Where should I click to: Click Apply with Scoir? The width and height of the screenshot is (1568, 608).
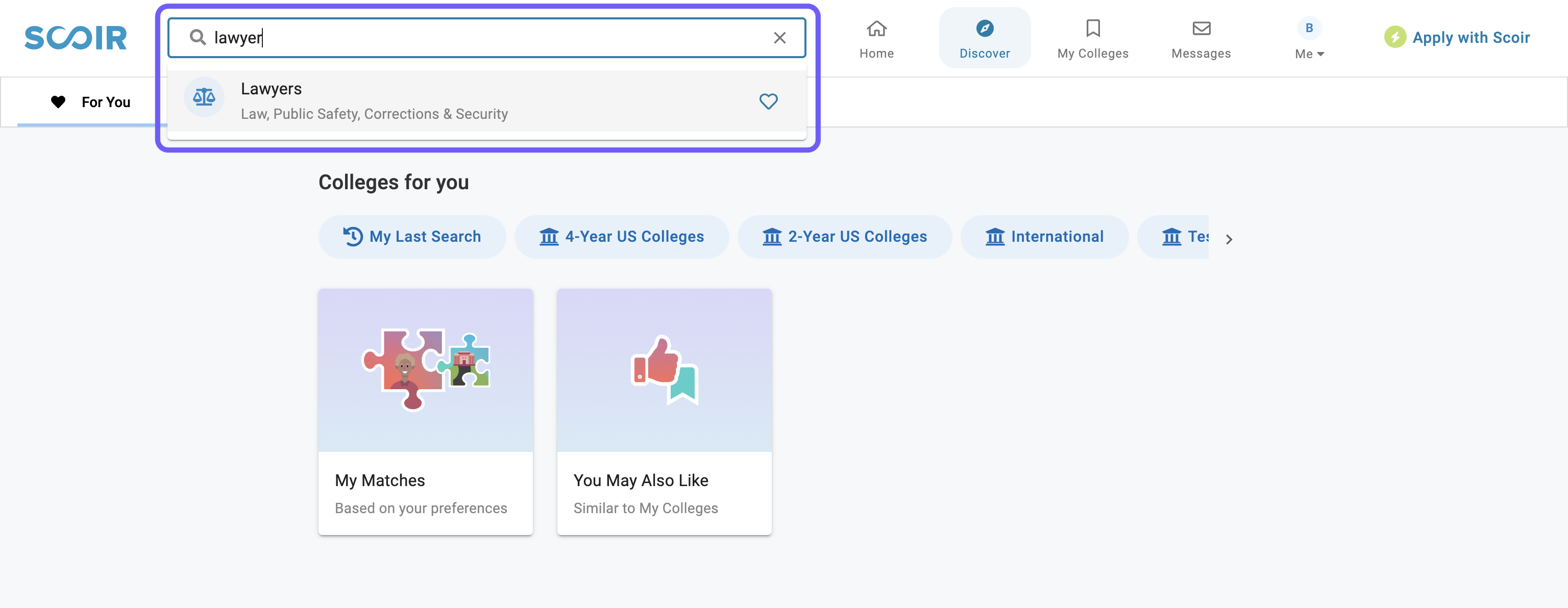click(x=1457, y=38)
